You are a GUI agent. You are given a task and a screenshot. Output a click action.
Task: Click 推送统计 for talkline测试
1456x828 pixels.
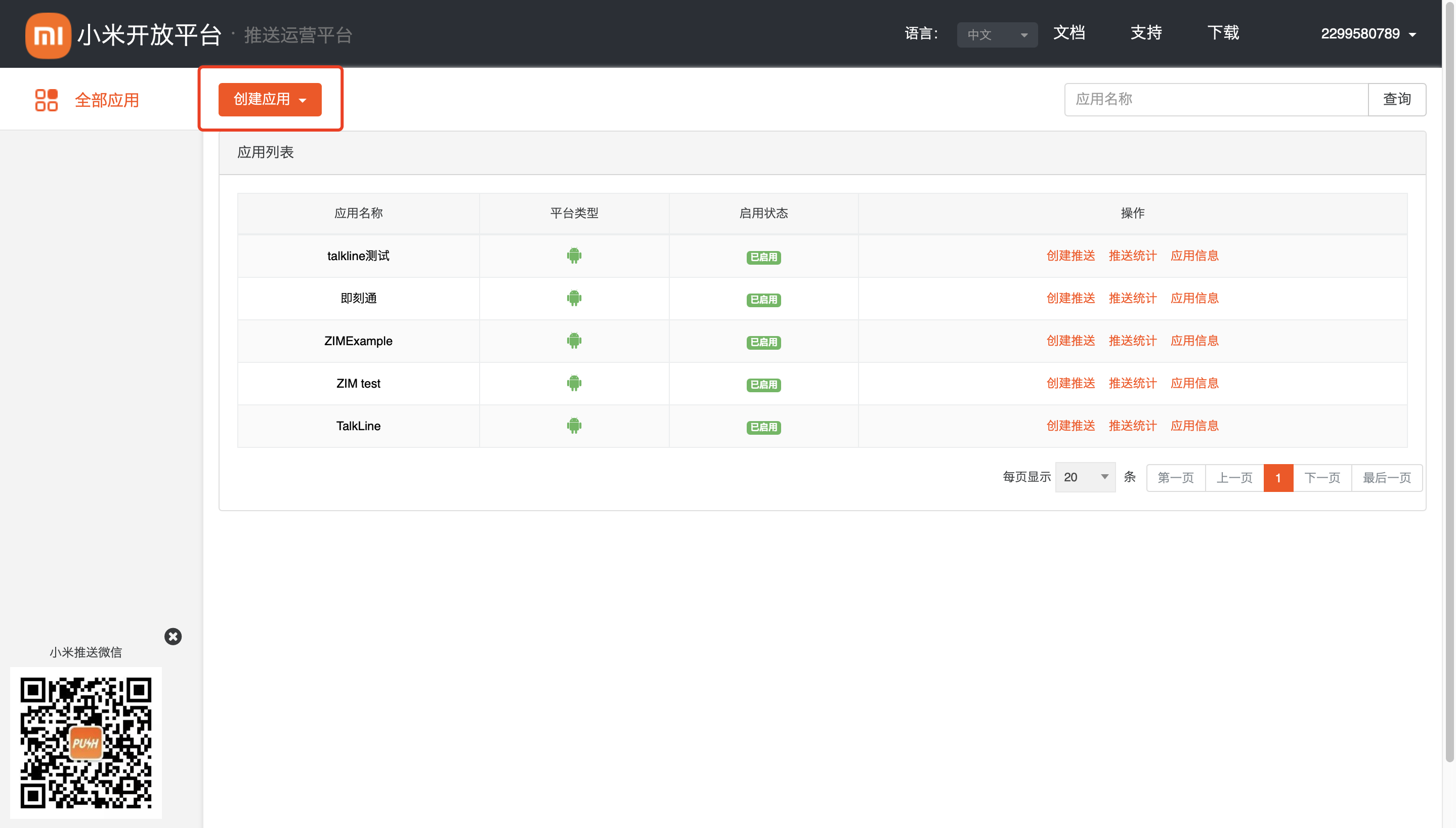click(x=1133, y=256)
